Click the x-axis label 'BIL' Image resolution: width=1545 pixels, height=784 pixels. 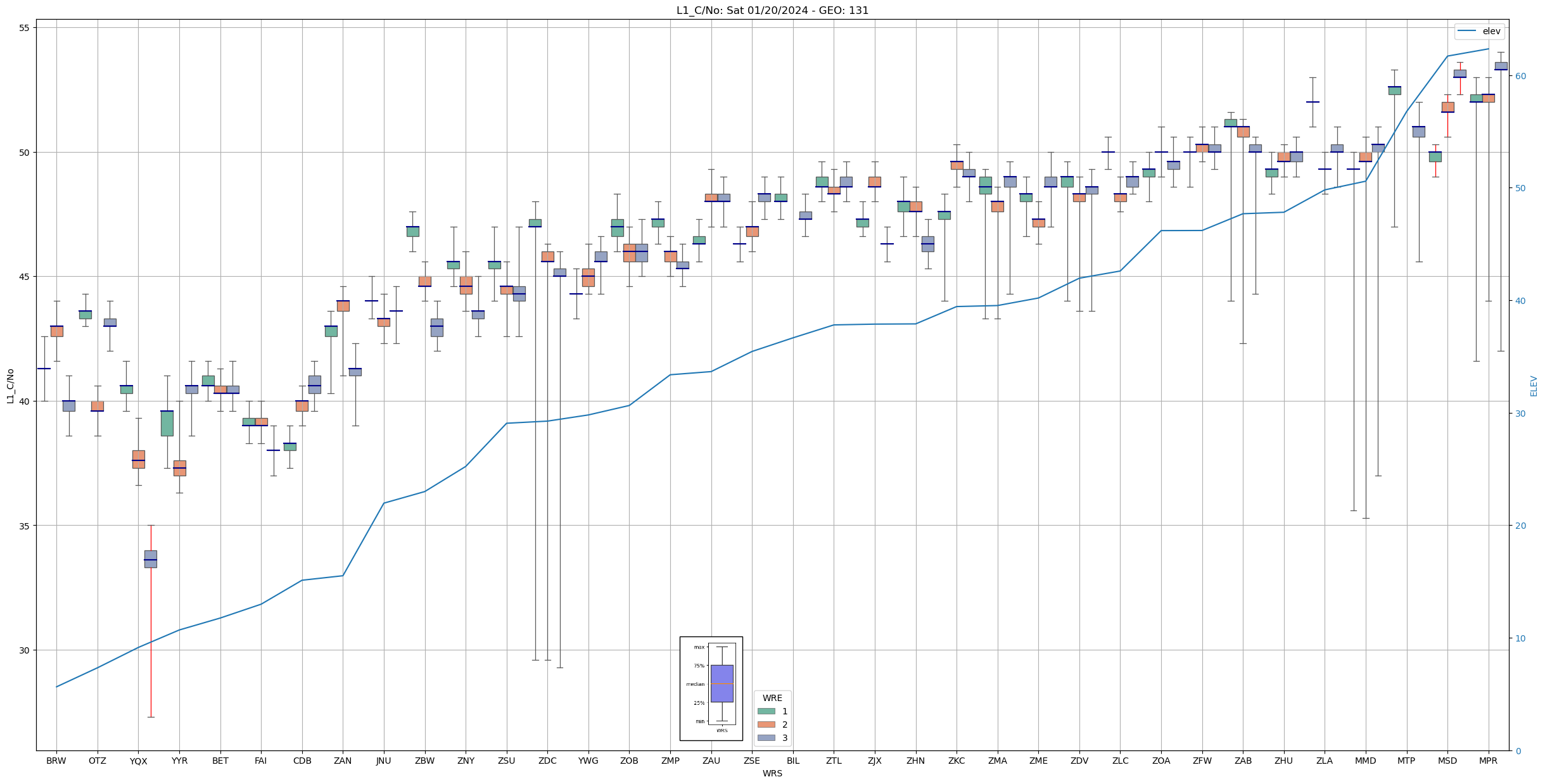(x=793, y=761)
